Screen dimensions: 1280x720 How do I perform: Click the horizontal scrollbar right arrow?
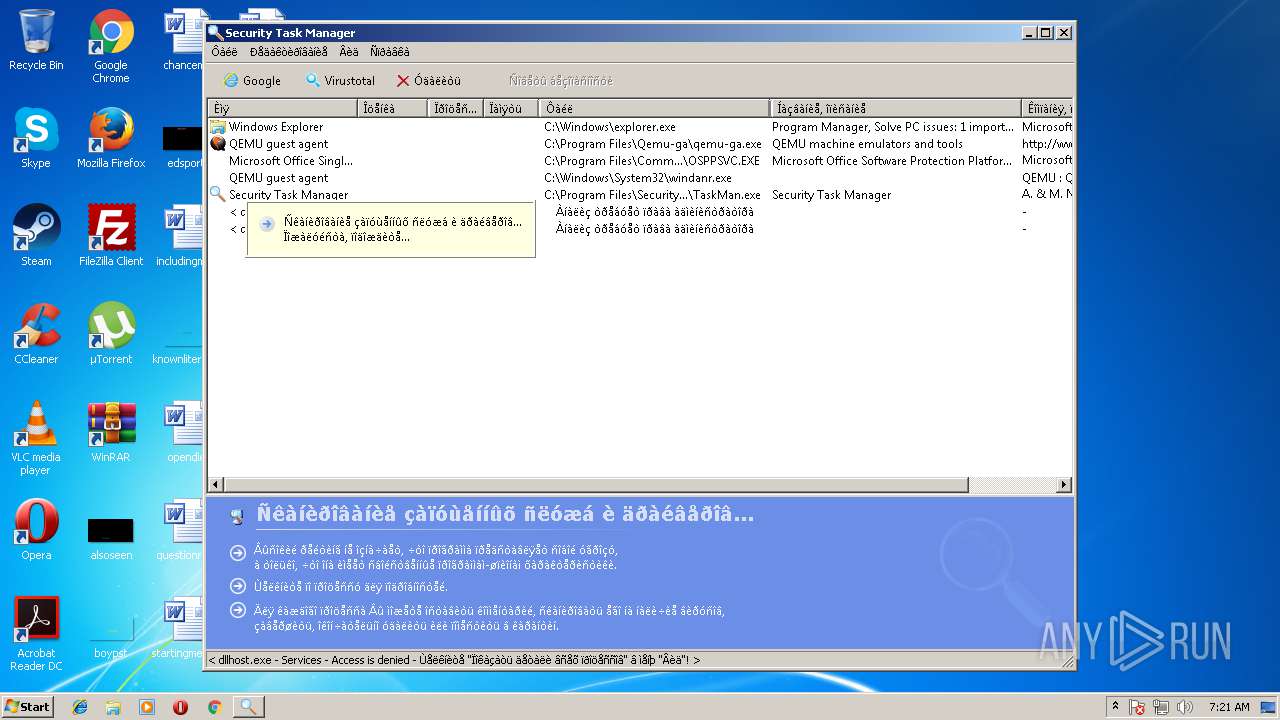tap(1064, 485)
